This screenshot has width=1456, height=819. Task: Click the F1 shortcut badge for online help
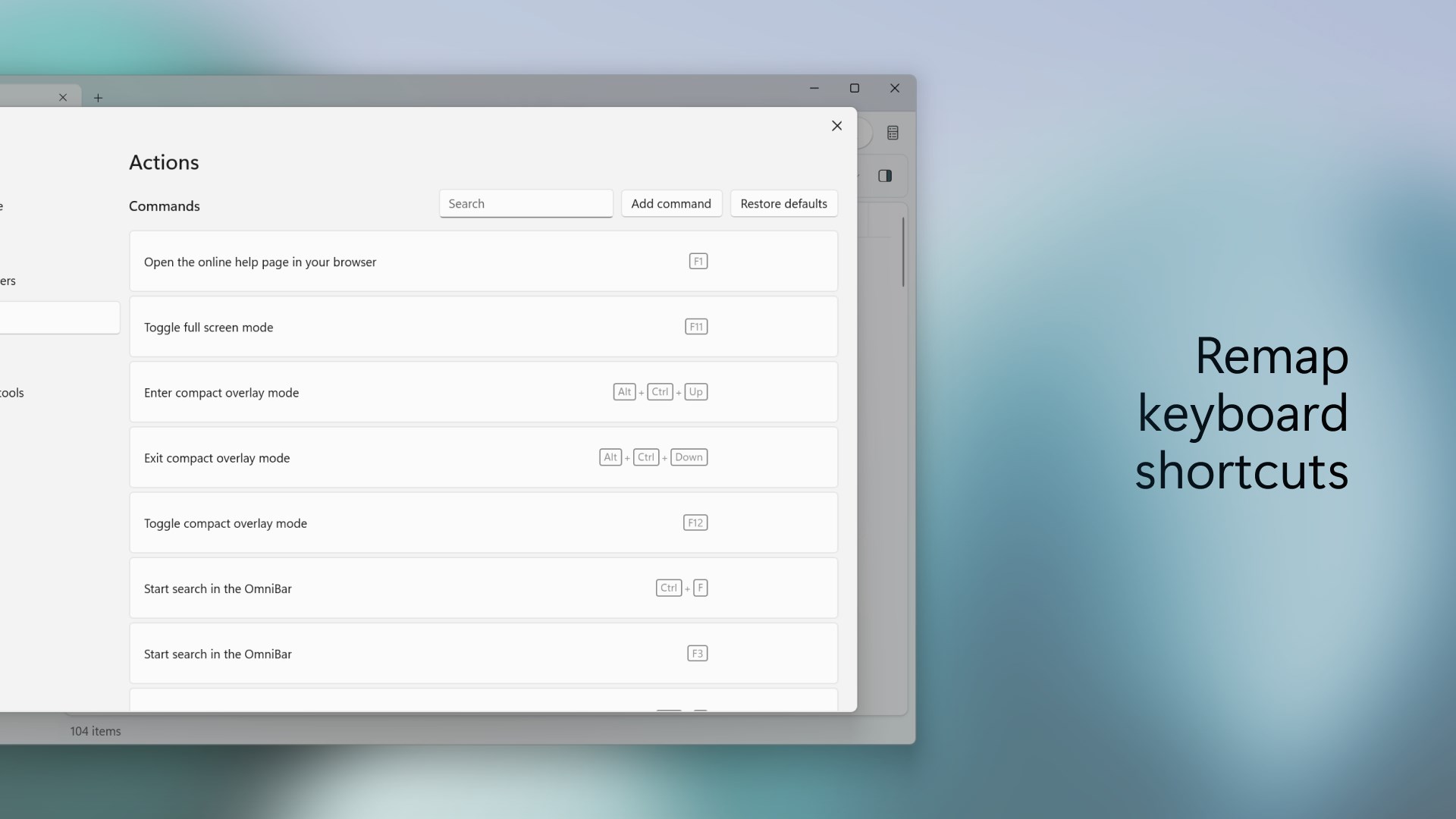coord(698,261)
